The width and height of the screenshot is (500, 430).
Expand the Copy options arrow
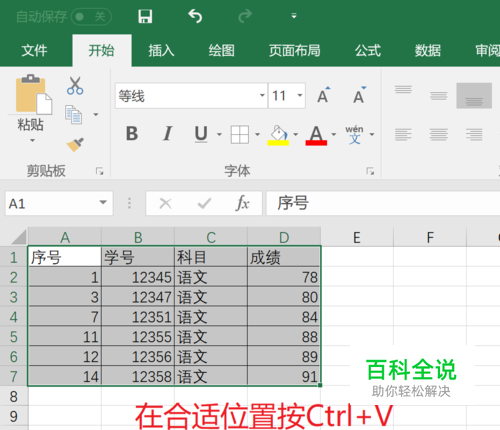pos(96,115)
